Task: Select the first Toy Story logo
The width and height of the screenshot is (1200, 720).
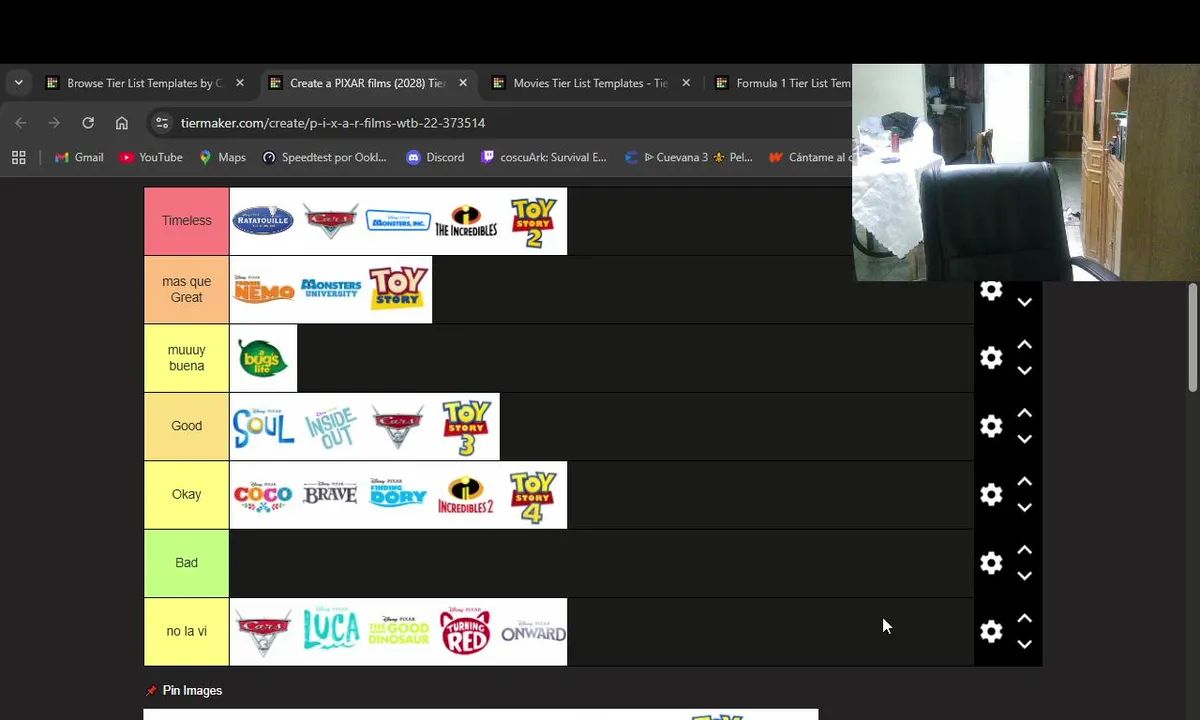Action: click(x=398, y=290)
